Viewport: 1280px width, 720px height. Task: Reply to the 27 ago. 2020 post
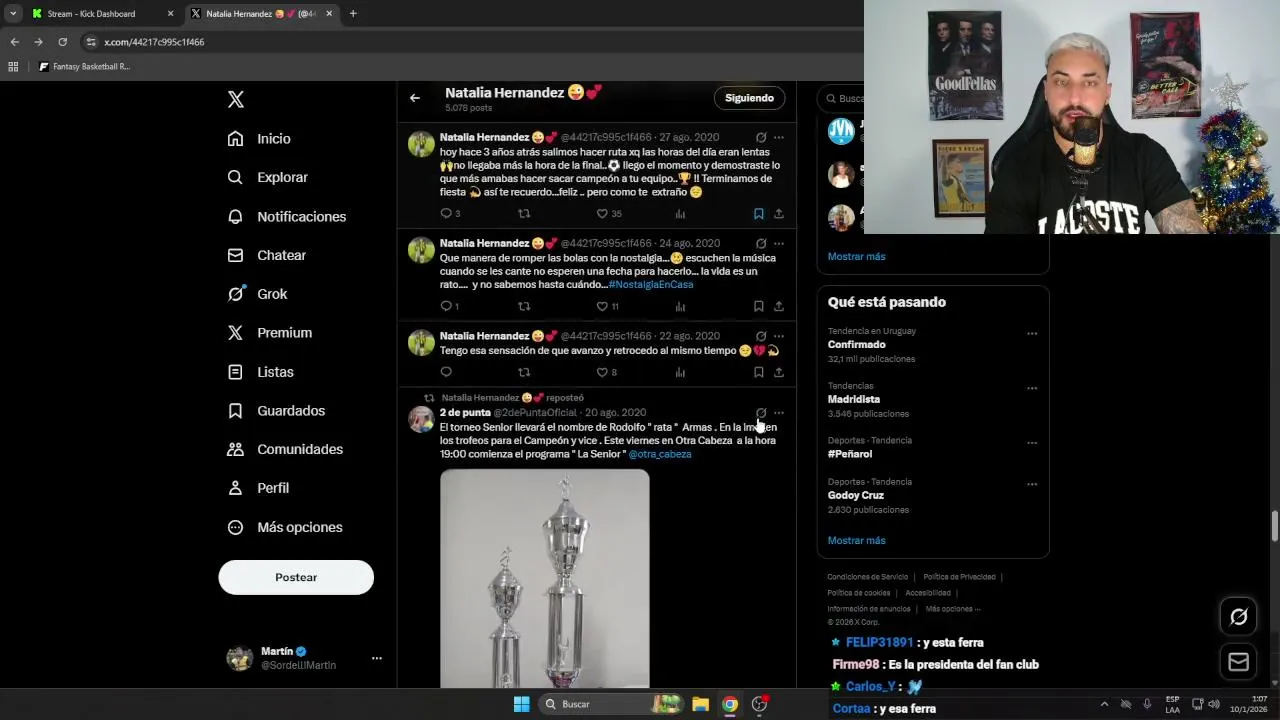pyautogui.click(x=446, y=213)
